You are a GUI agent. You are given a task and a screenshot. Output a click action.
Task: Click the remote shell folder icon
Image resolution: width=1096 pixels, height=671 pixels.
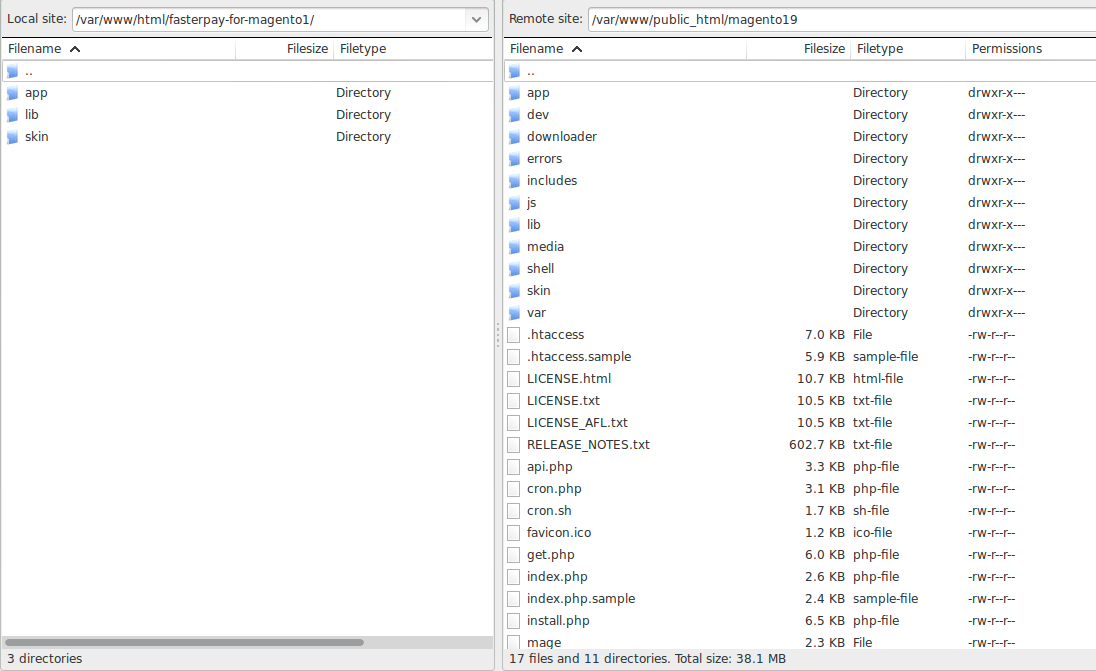point(514,269)
